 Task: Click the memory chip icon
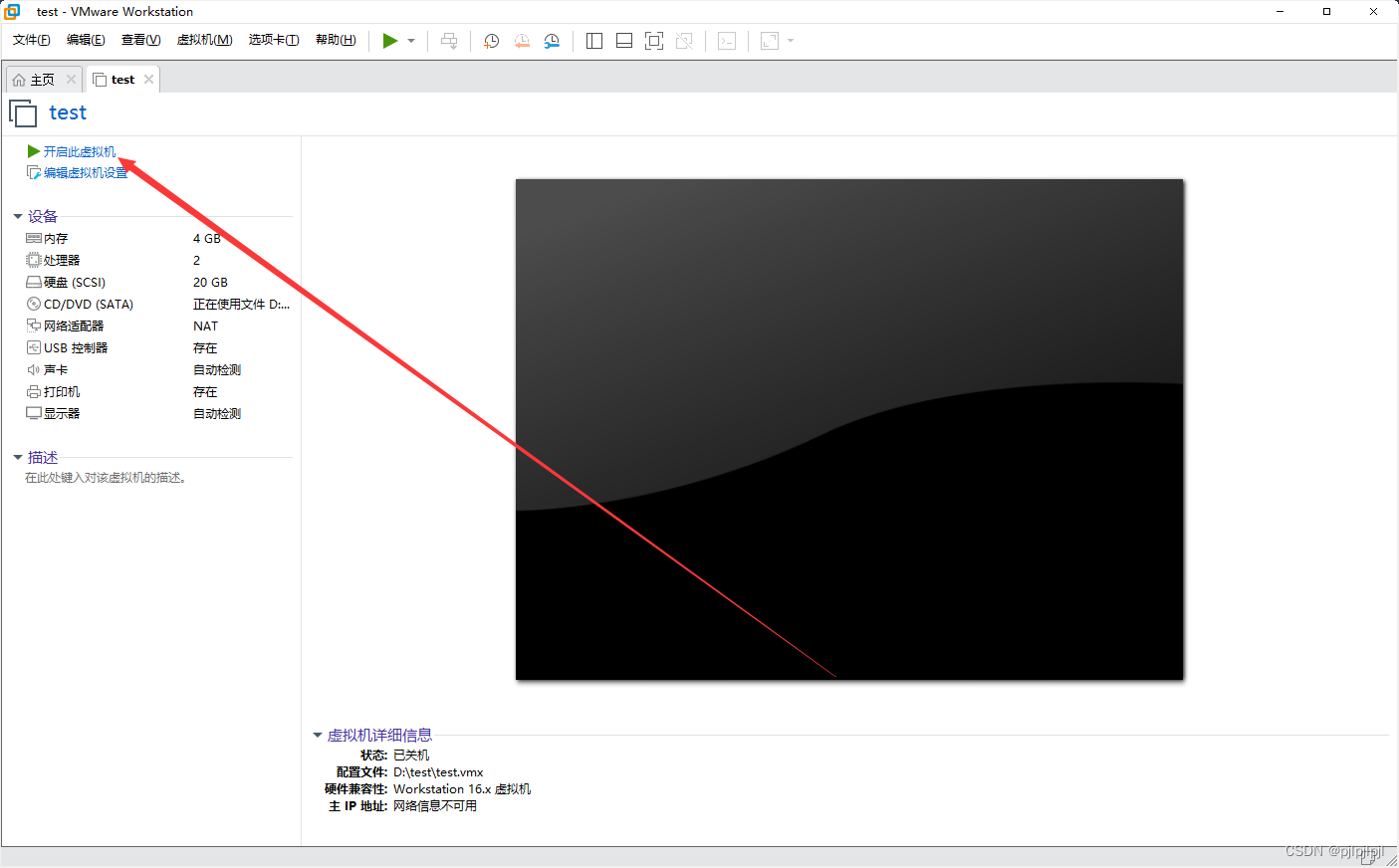34,239
